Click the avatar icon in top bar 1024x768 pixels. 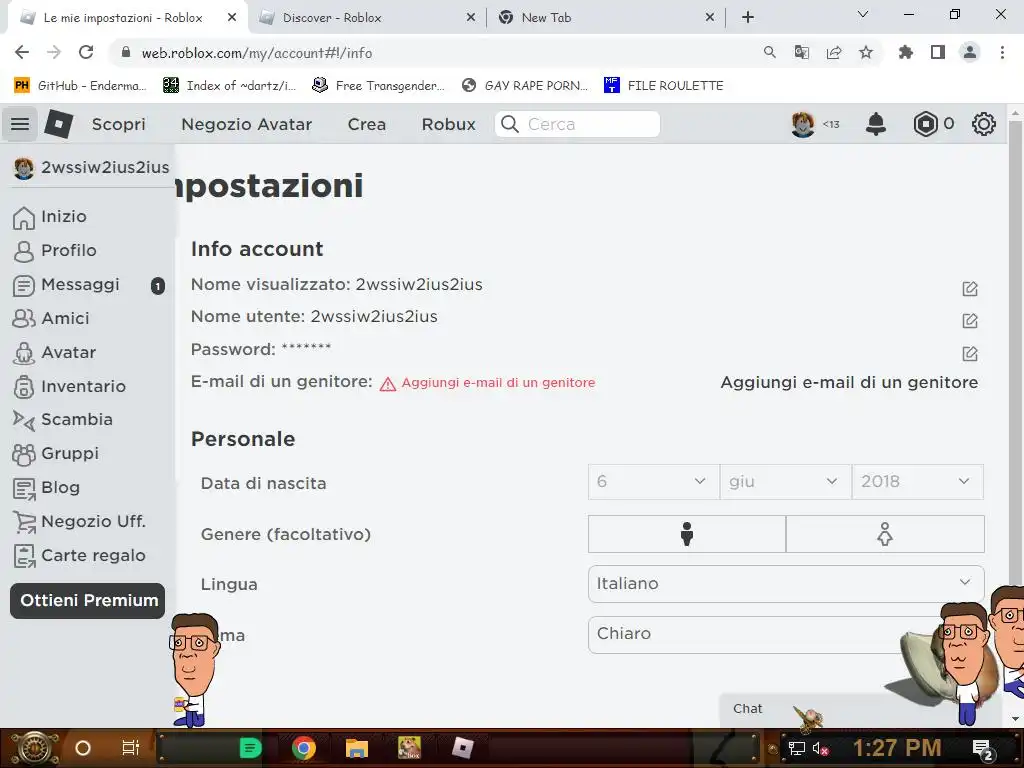803,123
